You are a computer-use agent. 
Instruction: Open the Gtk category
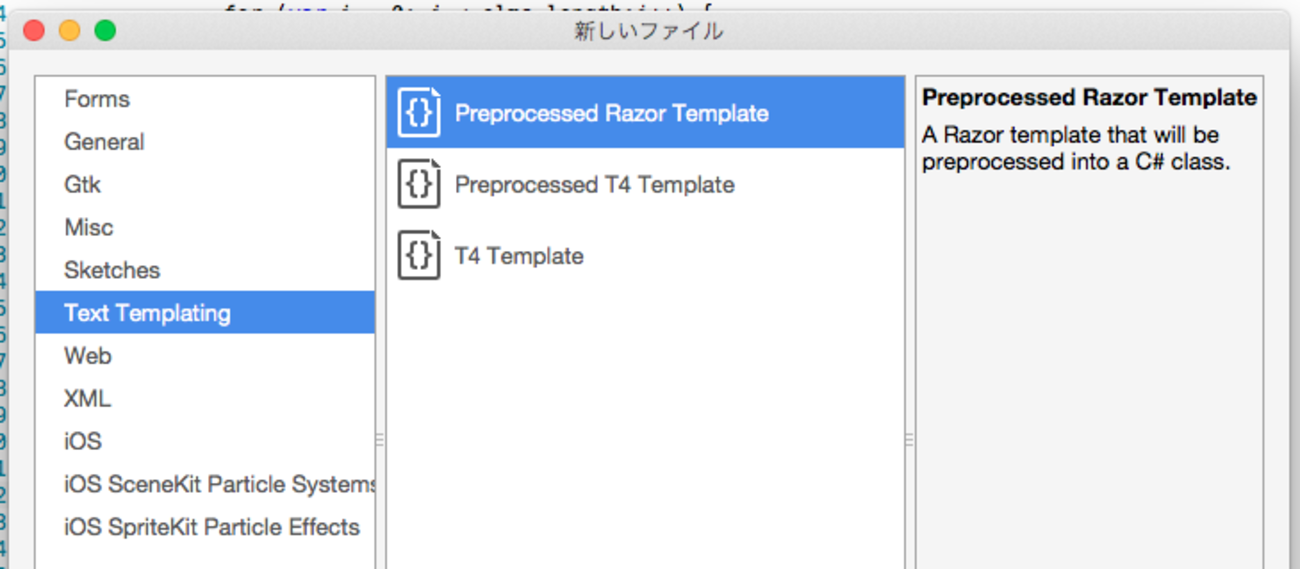pyautogui.click(x=82, y=185)
